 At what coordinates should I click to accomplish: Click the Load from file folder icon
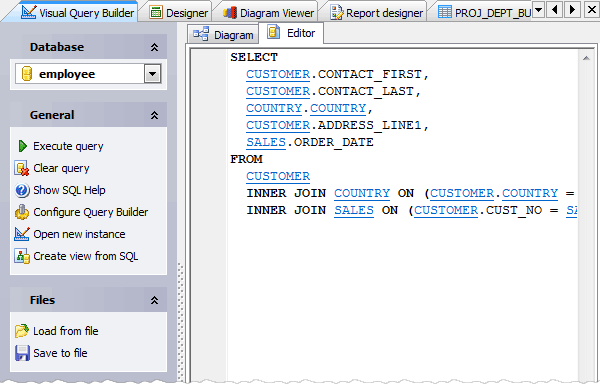point(22,331)
